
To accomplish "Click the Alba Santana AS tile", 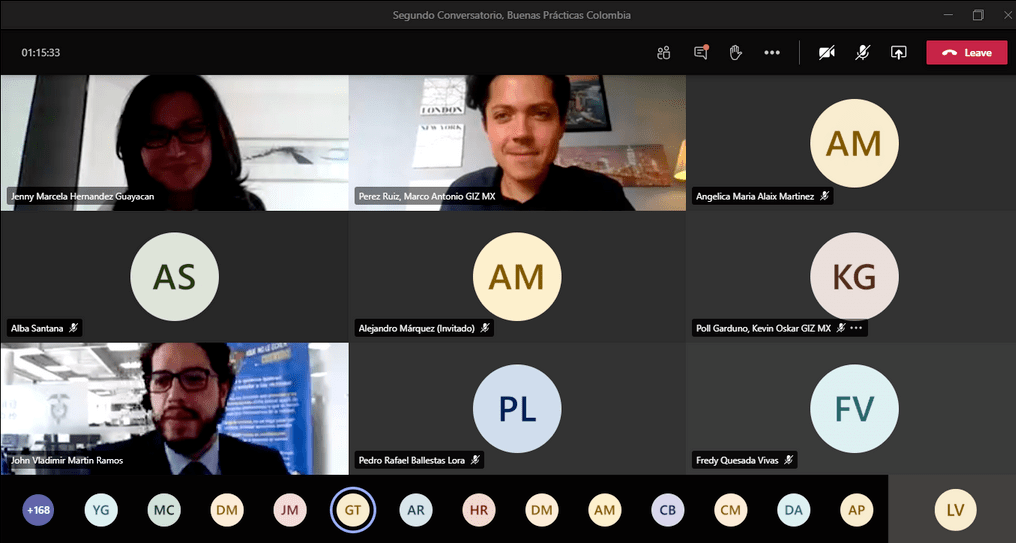I will pos(174,276).
